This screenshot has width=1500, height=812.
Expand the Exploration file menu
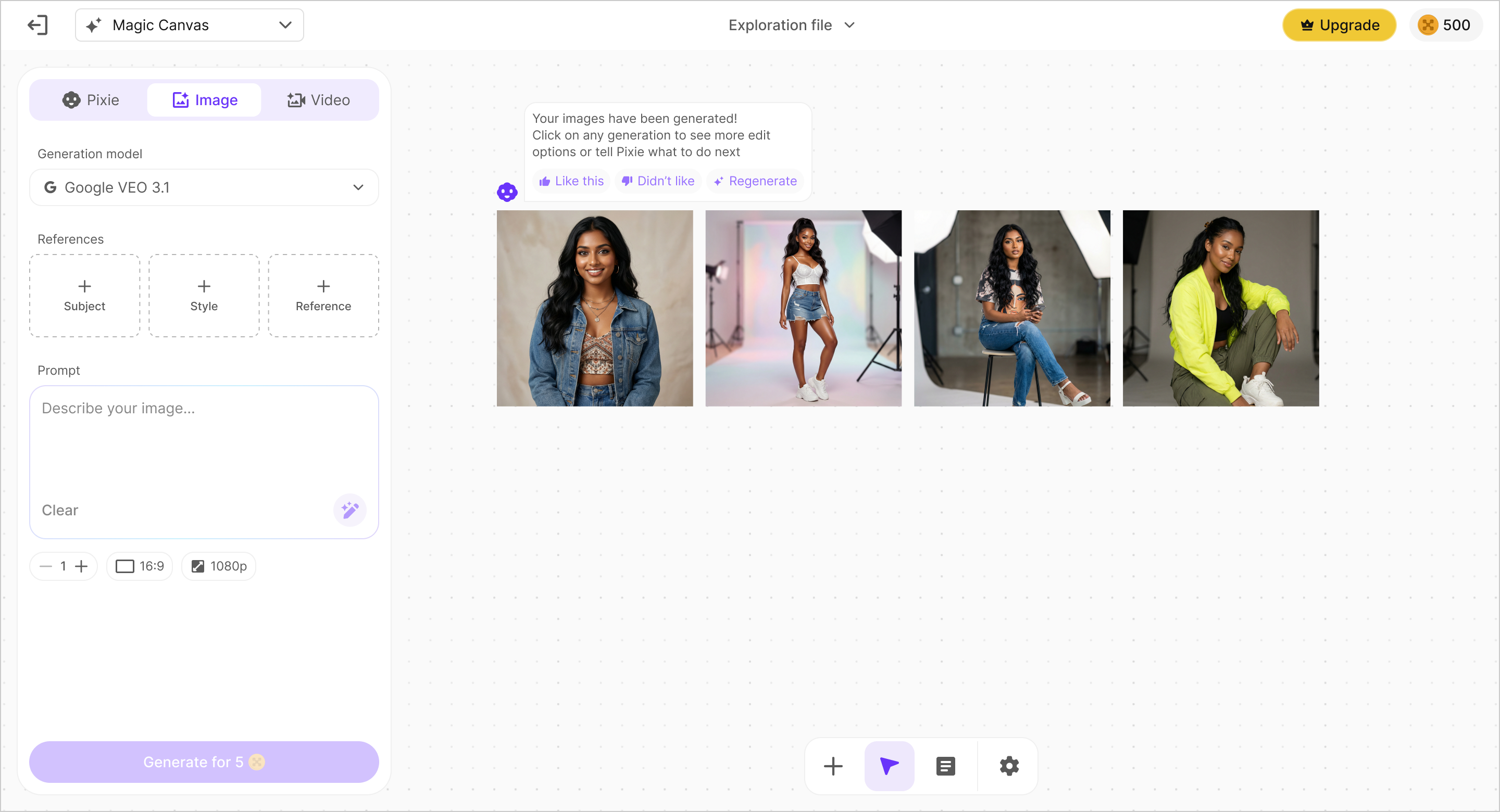pyautogui.click(x=791, y=25)
